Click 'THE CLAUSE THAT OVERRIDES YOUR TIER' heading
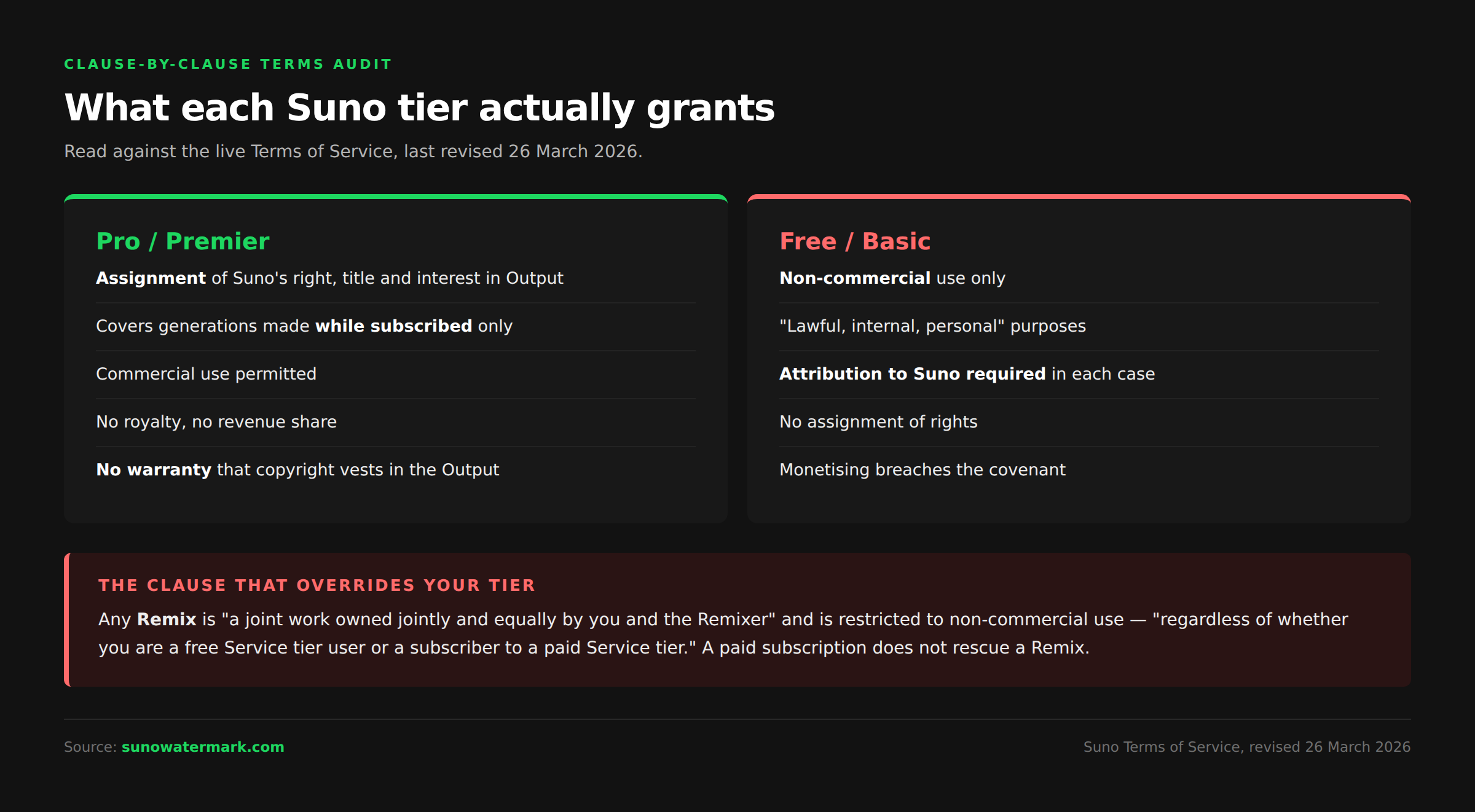This screenshot has height=812, width=1475. coord(317,585)
